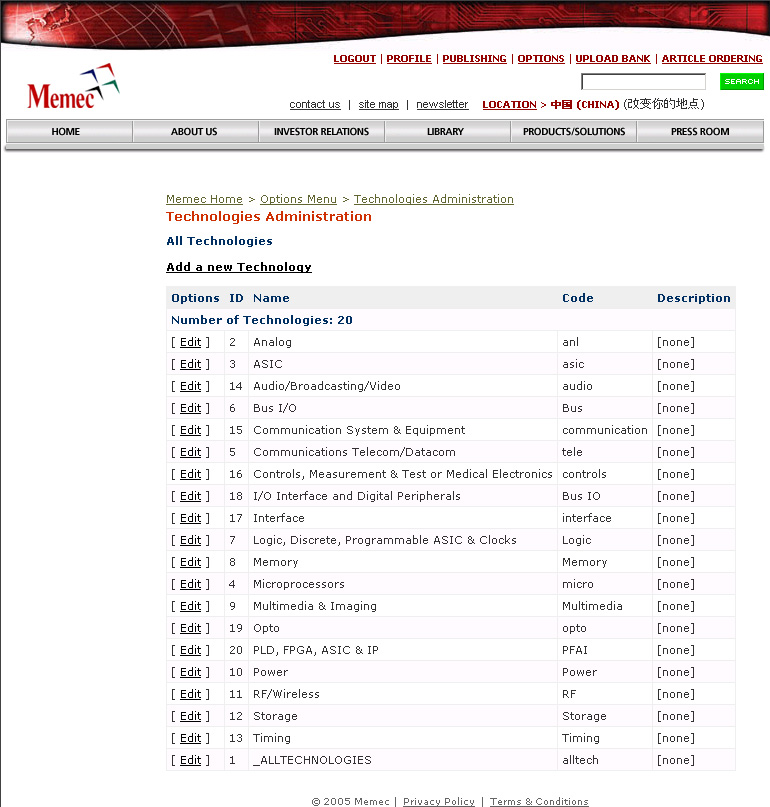Edit Communications Telecom/Datacom row
Screen dimensions: 770x807
pyautogui.click(x=190, y=452)
